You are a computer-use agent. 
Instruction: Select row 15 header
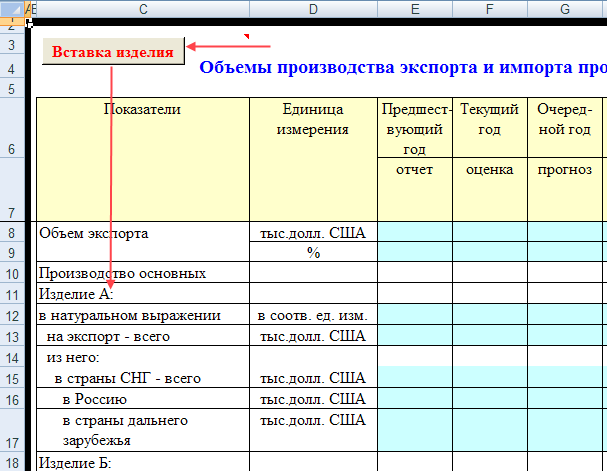tap(12, 377)
